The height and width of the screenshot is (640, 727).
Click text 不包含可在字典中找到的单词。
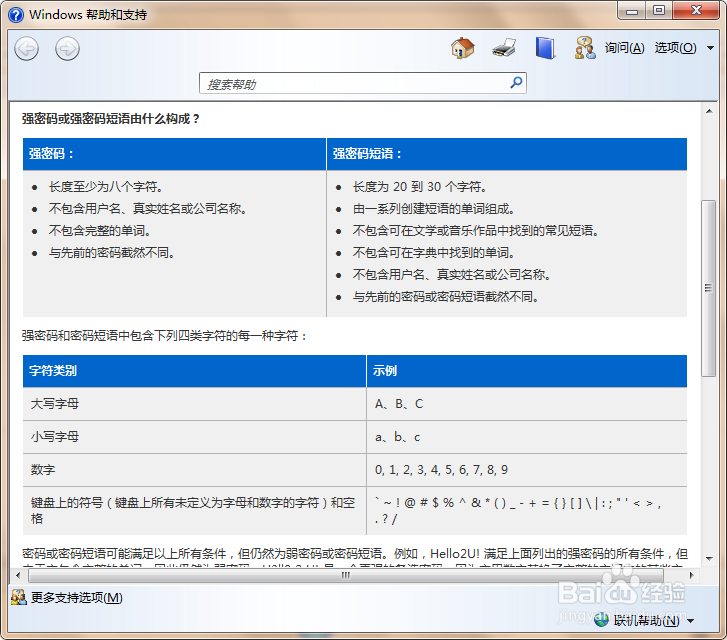click(x=434, y=253)
